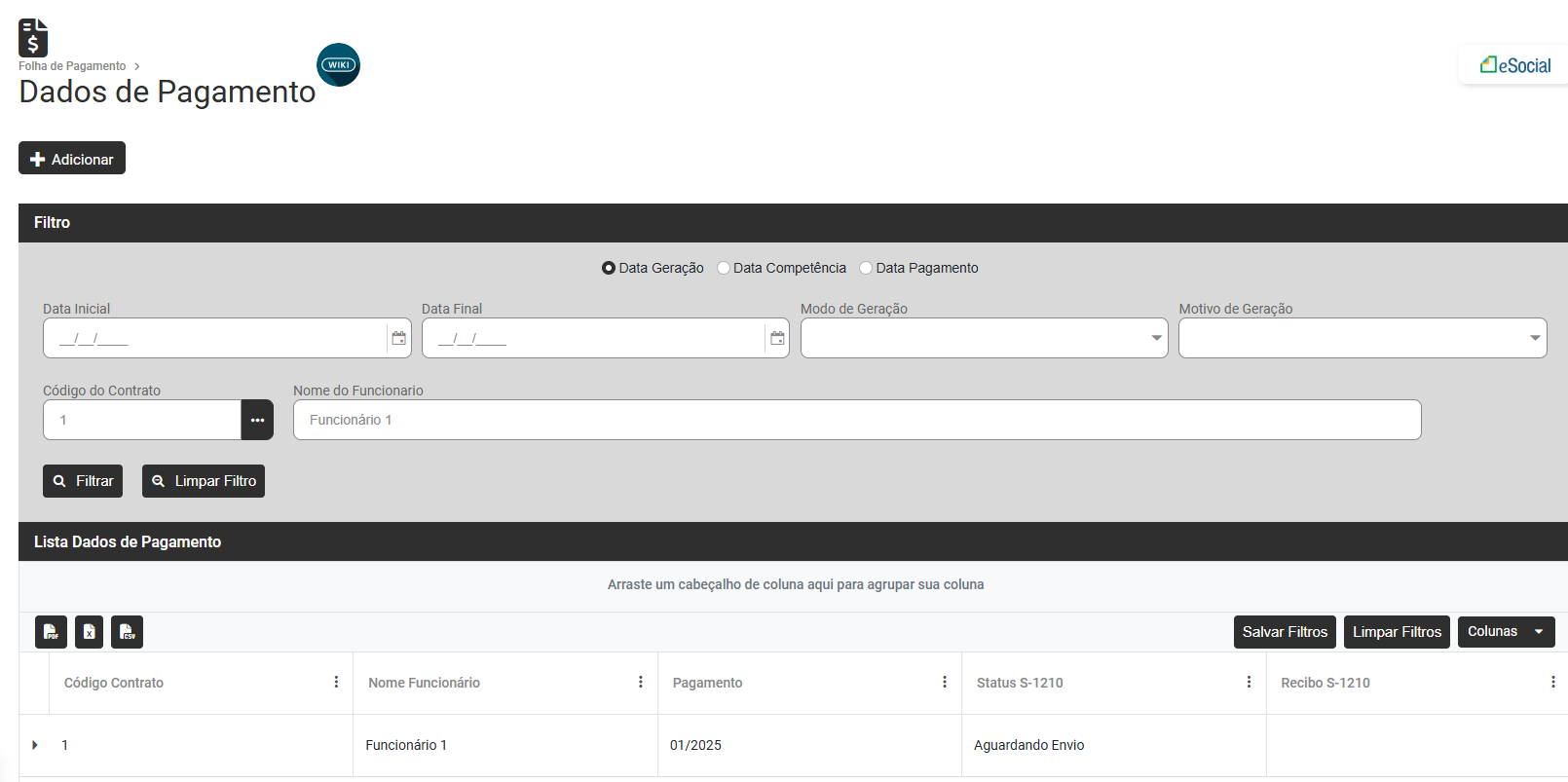
Task: Choose the Data Competência radio option
Action: tap(724, 268)
